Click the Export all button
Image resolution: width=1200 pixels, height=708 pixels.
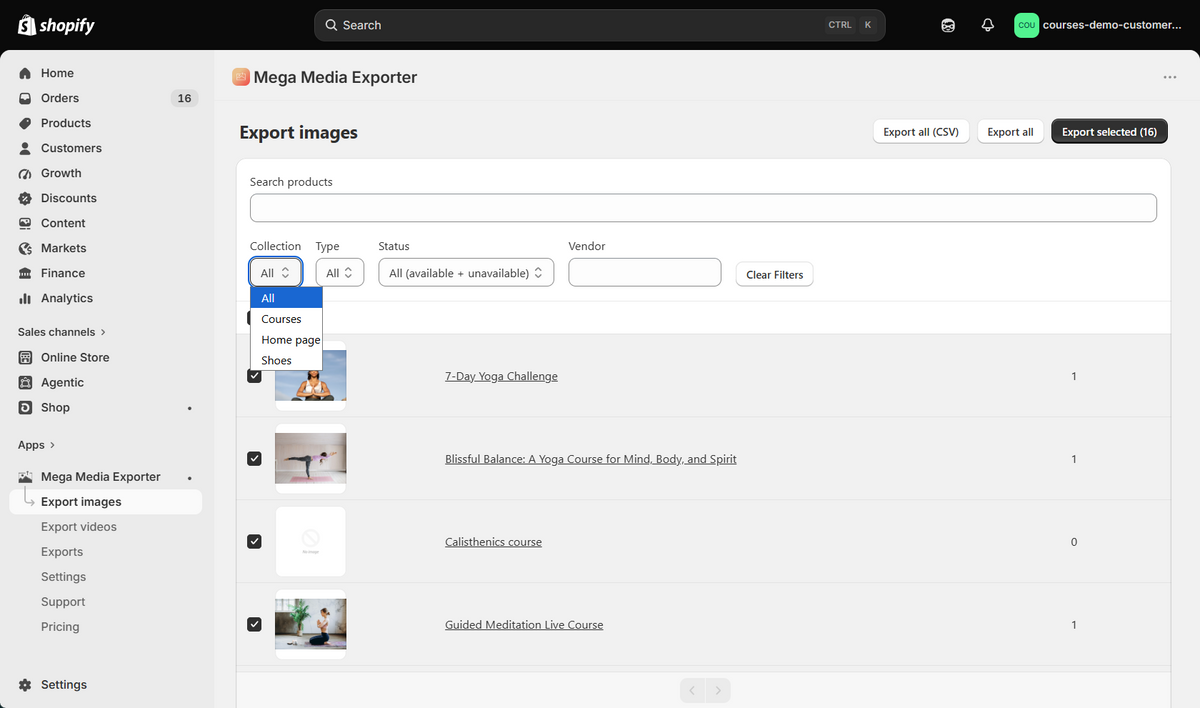1010,132
